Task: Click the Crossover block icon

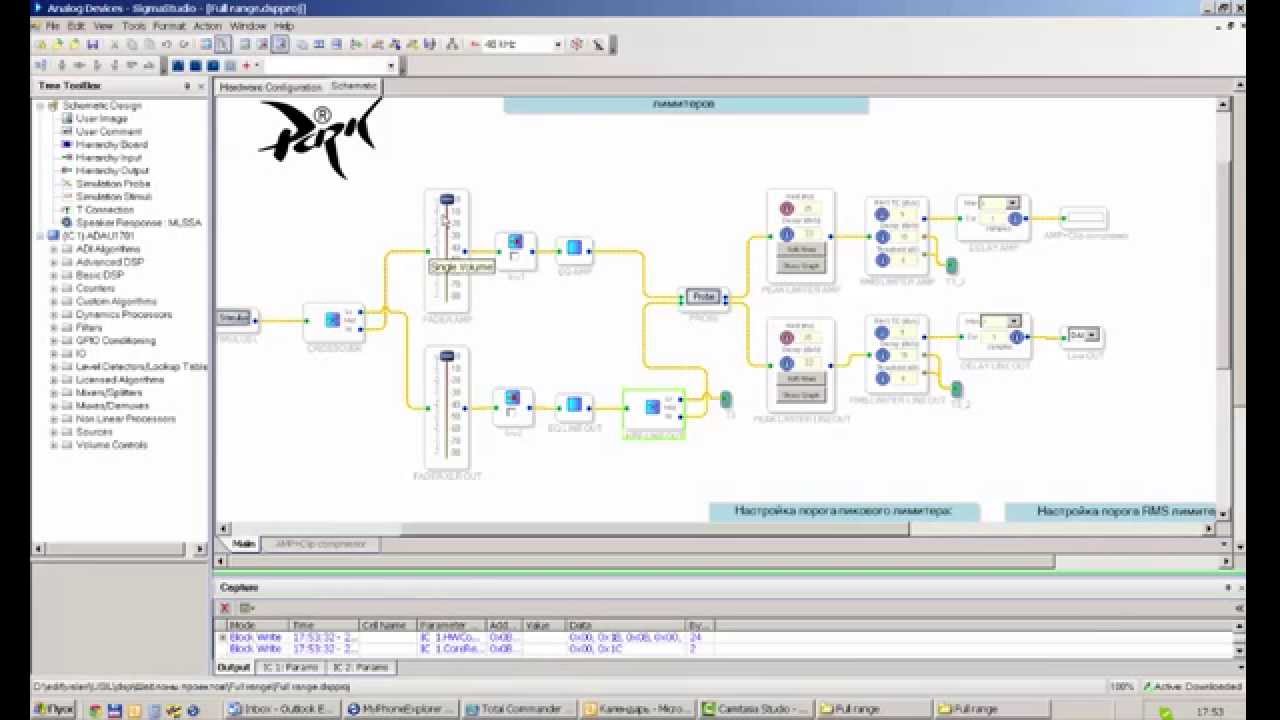Action: coord(333,320)
